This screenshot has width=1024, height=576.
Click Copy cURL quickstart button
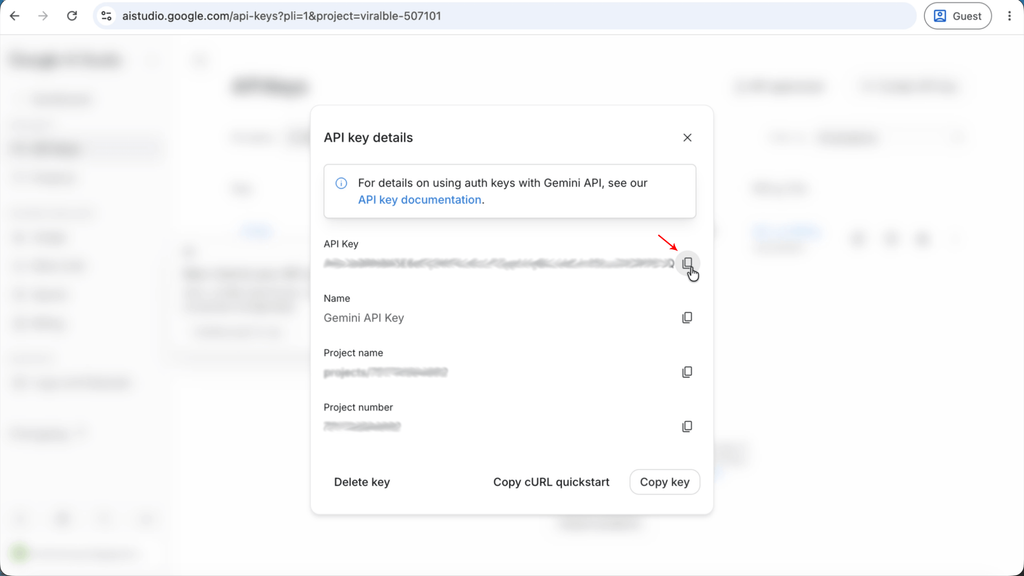[x=551, y=482]
